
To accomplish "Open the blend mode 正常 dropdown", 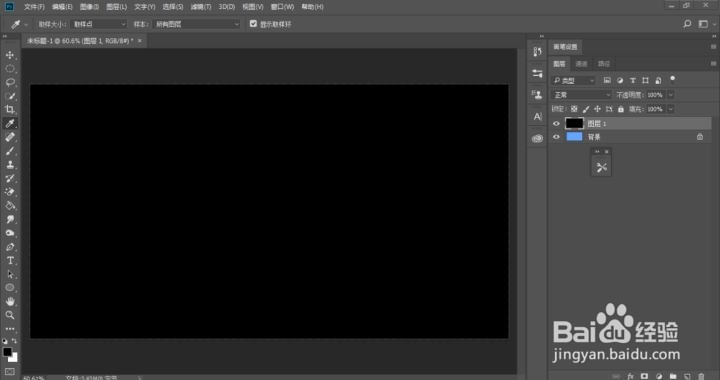I will click(x=581, y=95).
